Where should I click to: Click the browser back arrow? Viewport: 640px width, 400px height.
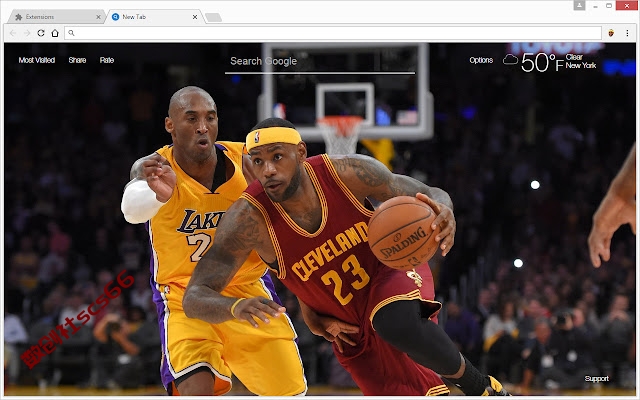coord(13,33)
